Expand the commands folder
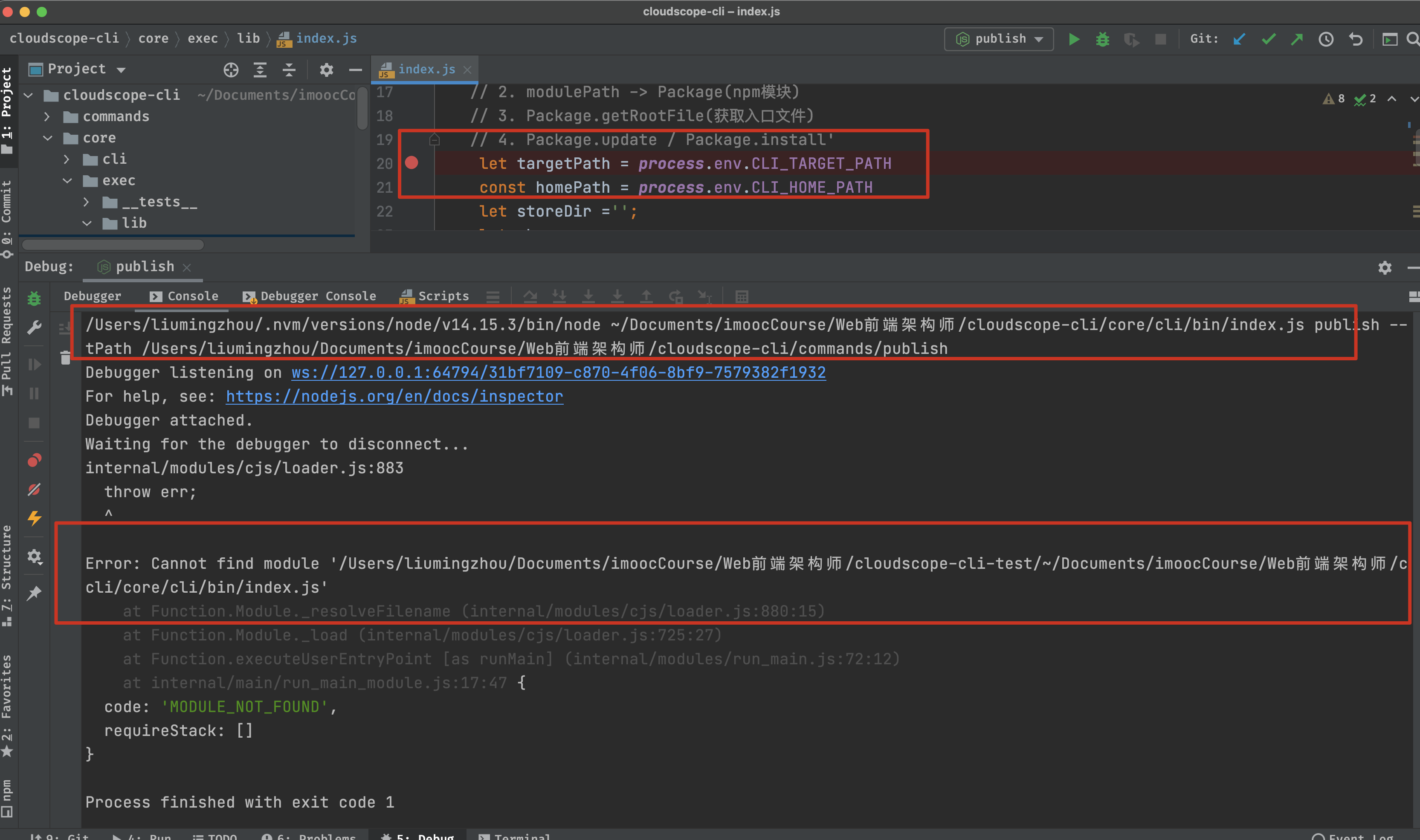 47,116
